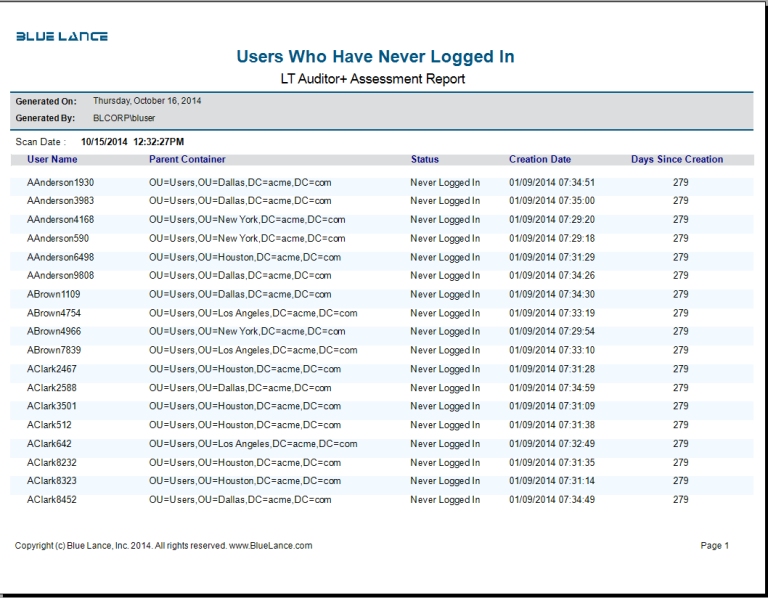
Task: Click the Blue Lance logo
Action: [x=61, y=36]
